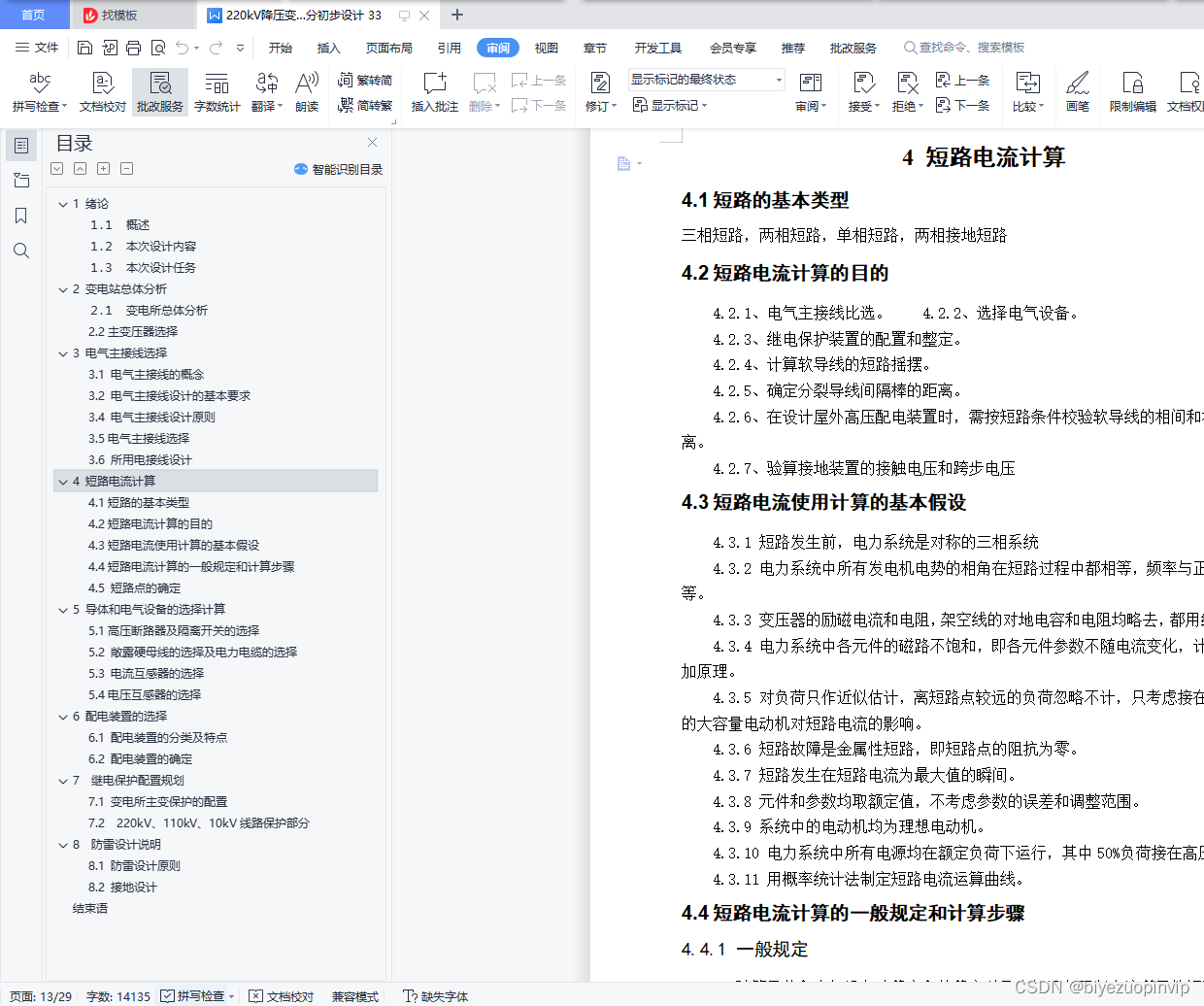The image size is (1204, 1006).
Task: Select 7.1 变电所主变保护的配置 outline item
Action: [x=157, y=802]
